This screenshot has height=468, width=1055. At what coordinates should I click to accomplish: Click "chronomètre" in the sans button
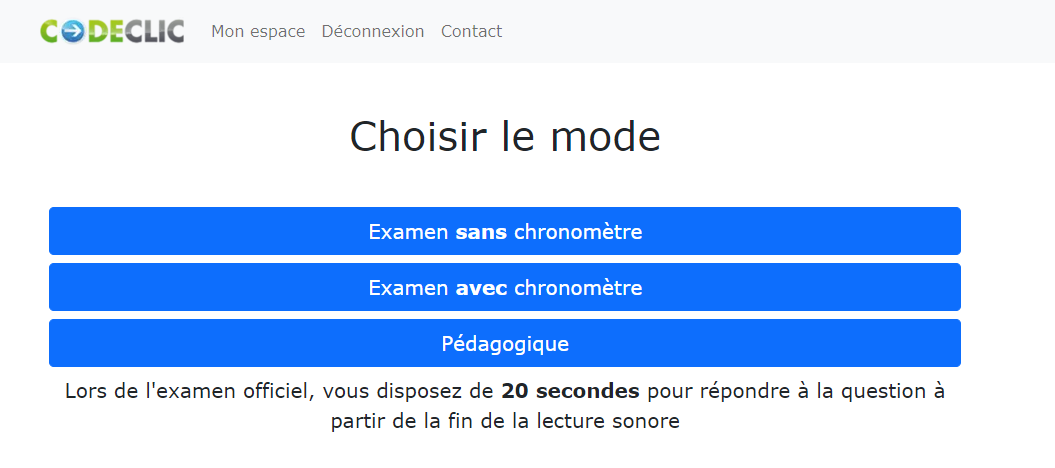click(578, 232)
